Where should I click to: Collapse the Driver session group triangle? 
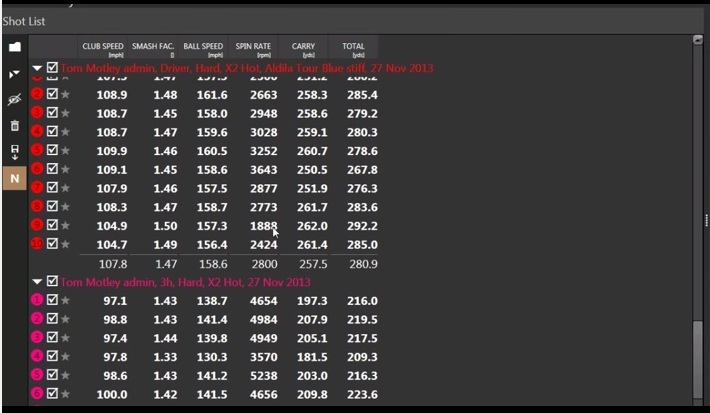pyautogui.click(x=38, y=69)
